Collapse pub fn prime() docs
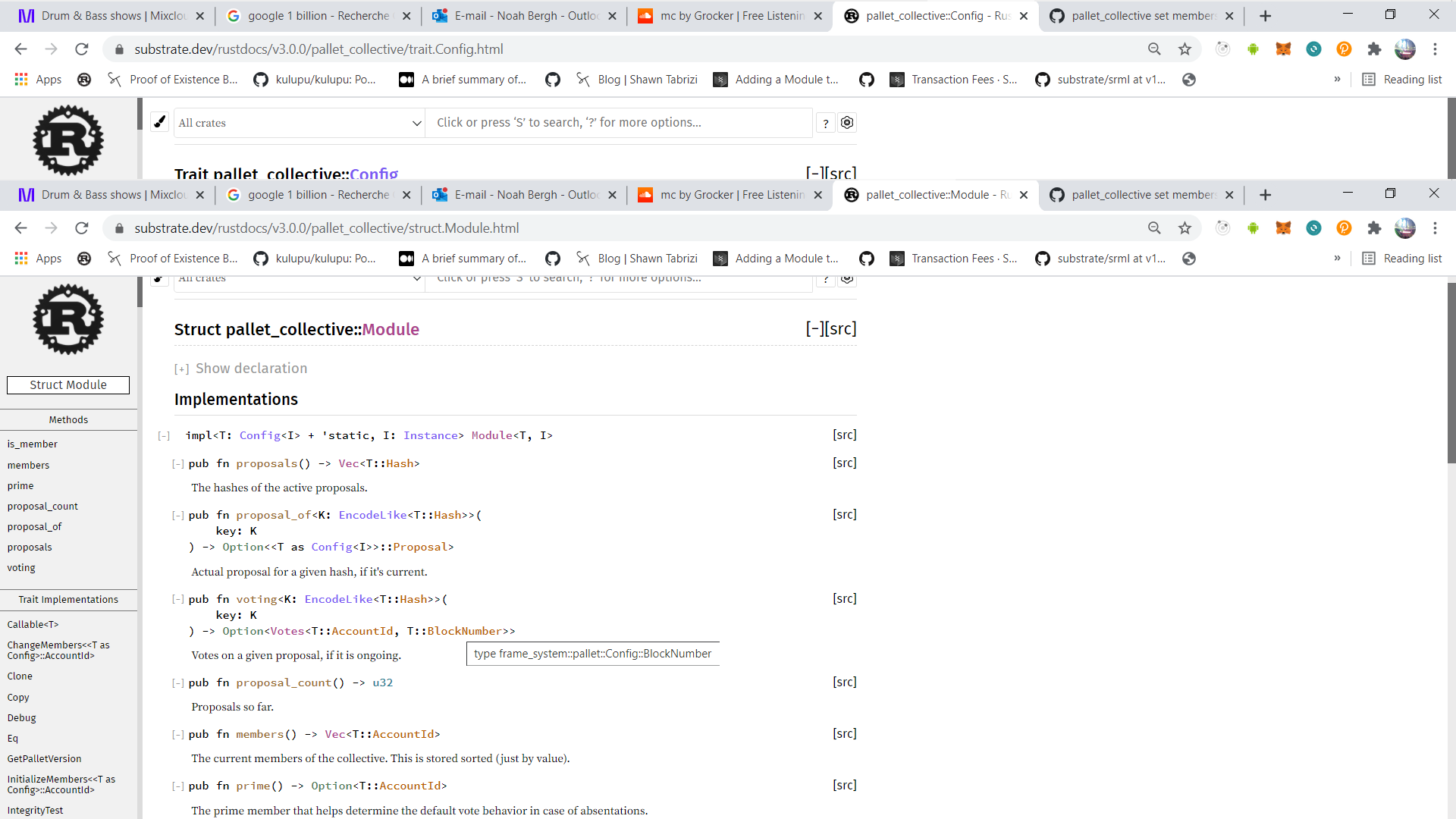The width and height of the screenshot is (1456, 819). (x=178, y=786)
